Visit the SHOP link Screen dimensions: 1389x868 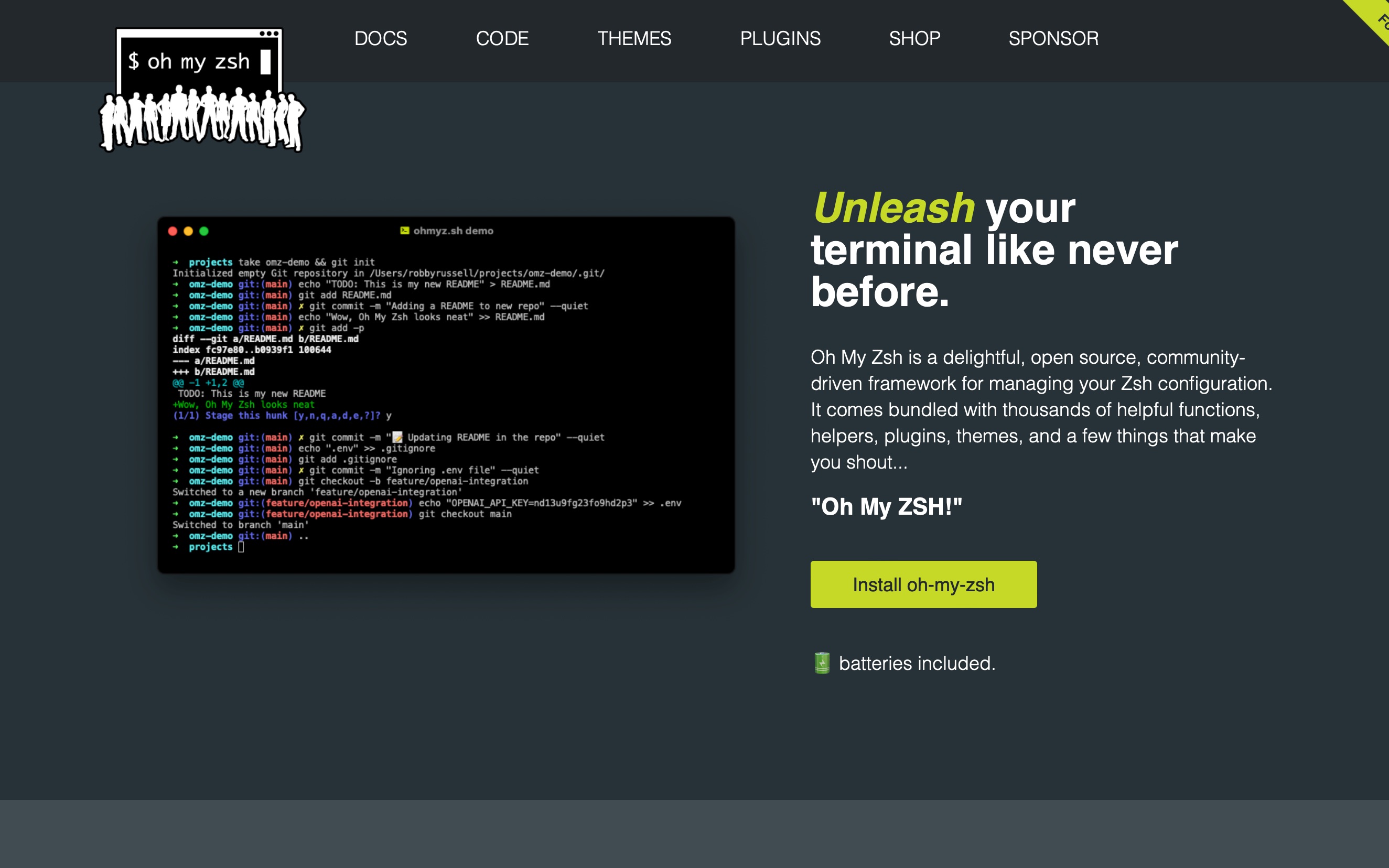click(914, 38)
